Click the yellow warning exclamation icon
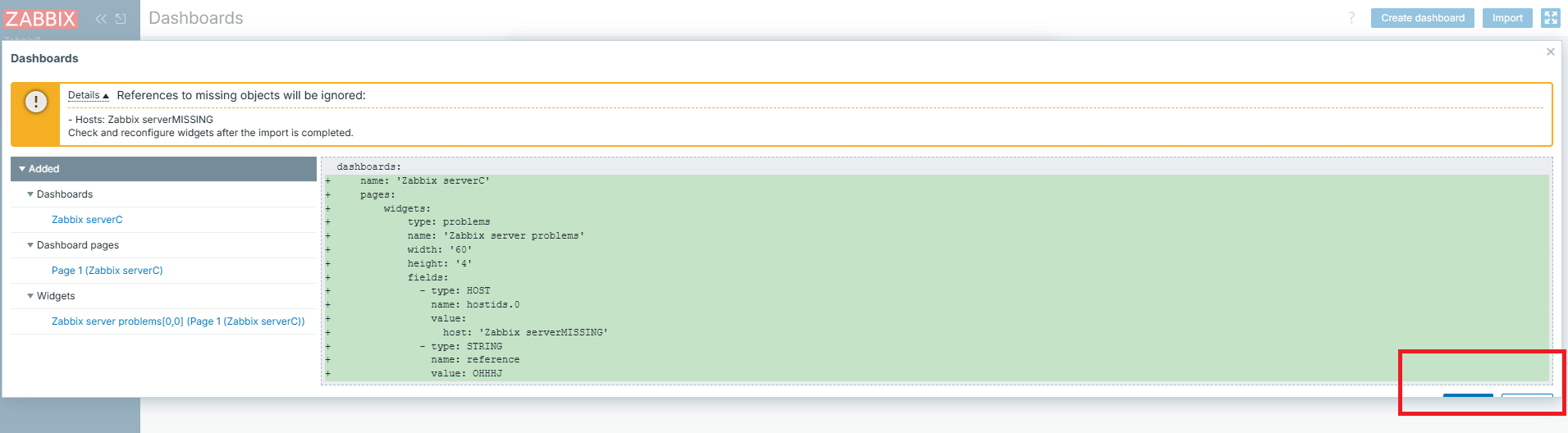The image size is (1568, 433). 35,102
